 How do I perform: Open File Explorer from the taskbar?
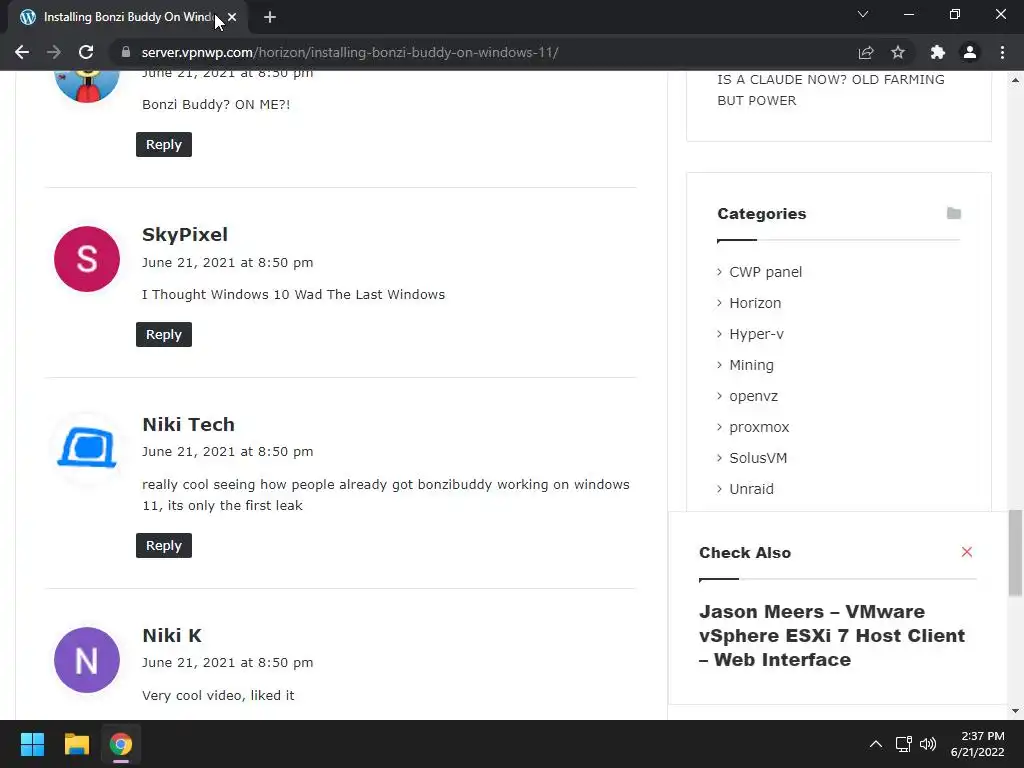[x=76, y=744]
